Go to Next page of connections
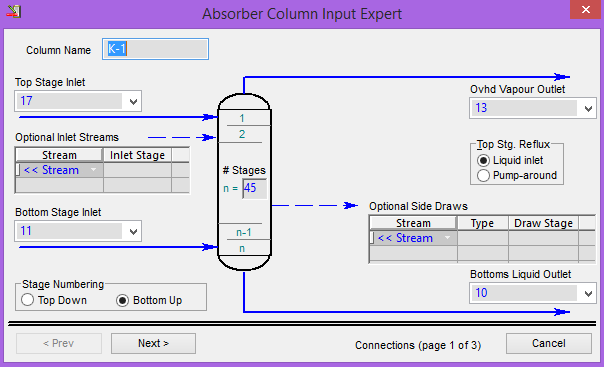 pos(153,343)
